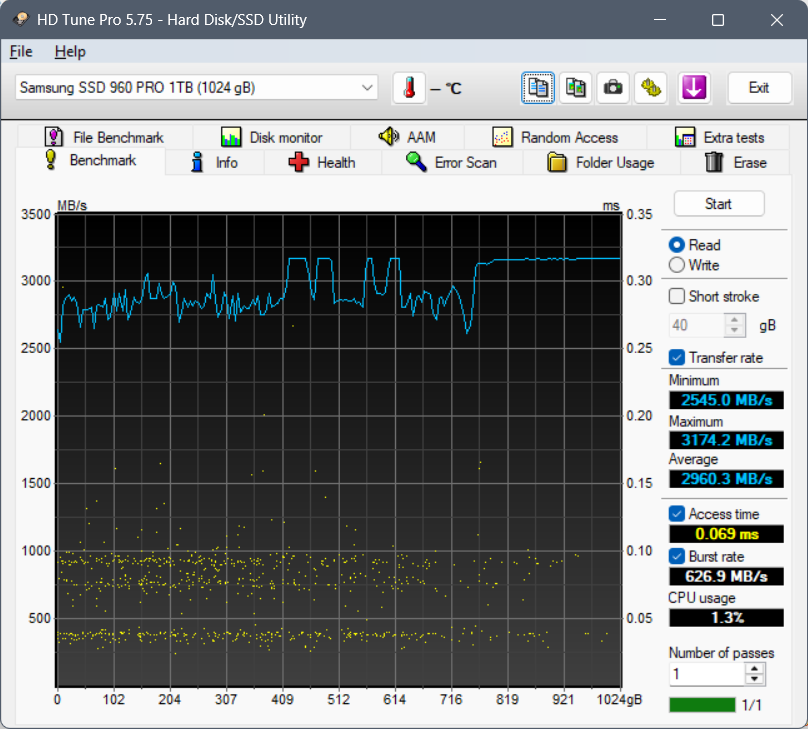Click the green passes progress bar

click(702, 704)
